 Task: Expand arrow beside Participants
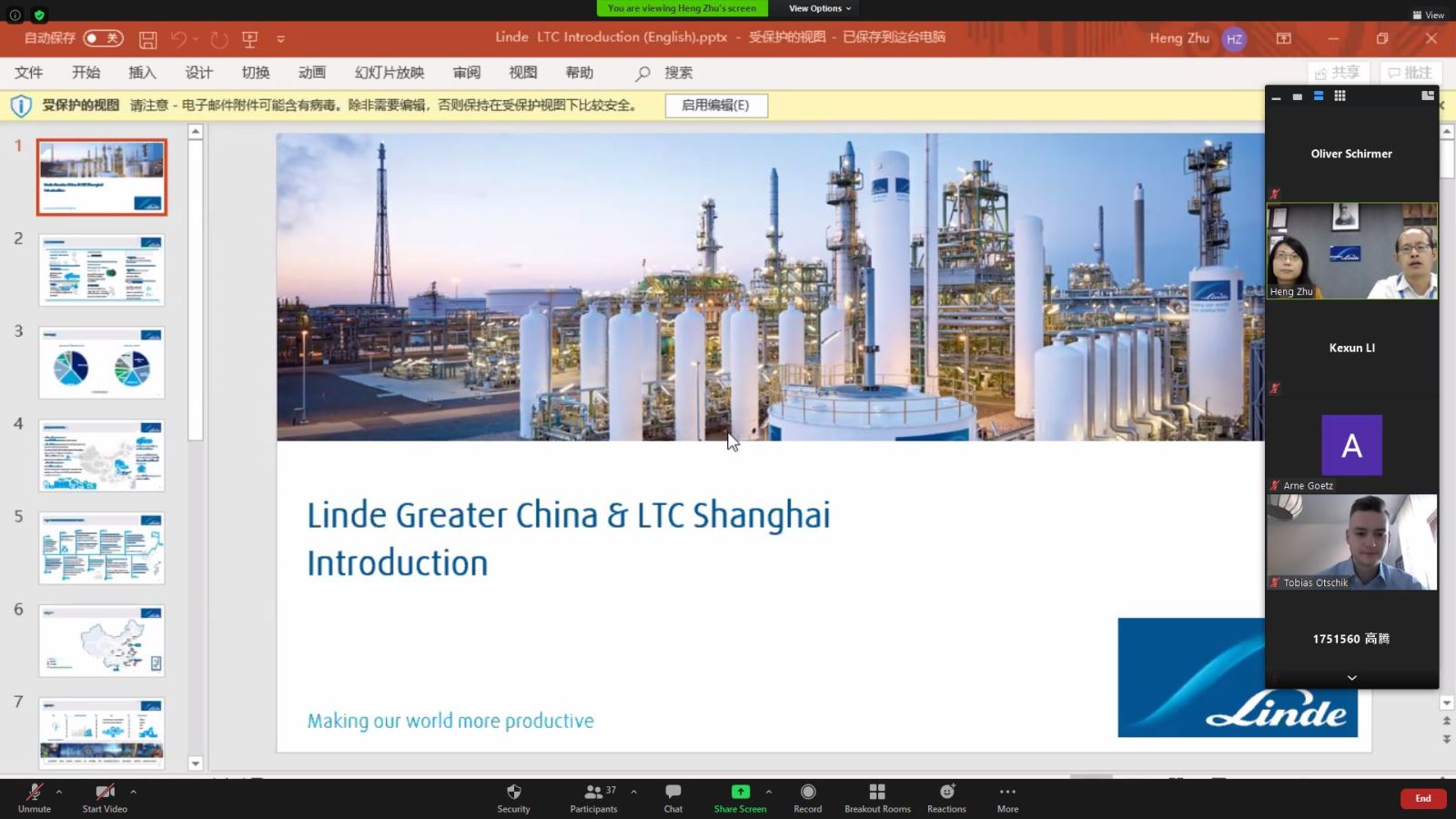633,792
